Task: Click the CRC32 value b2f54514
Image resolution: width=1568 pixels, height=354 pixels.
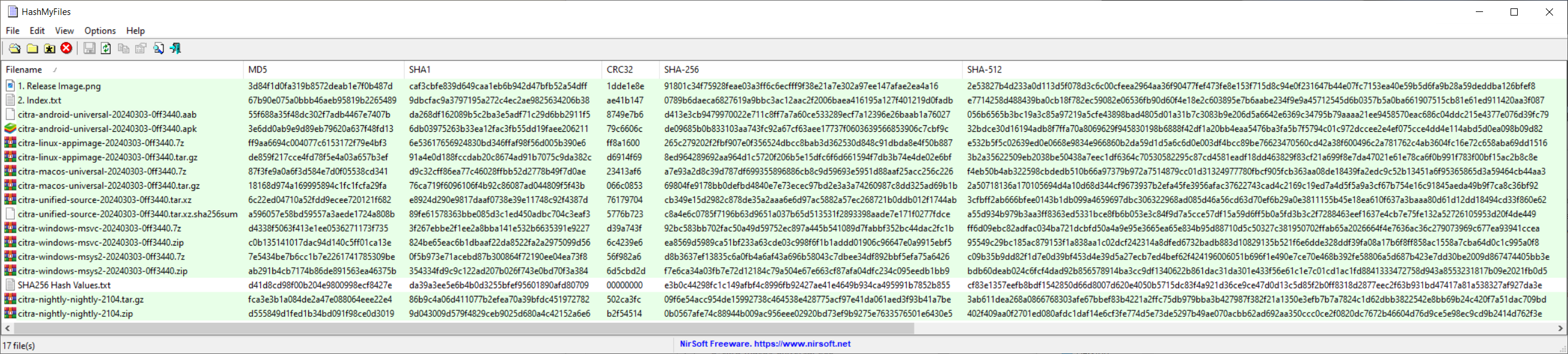Action: coord(624,313)
